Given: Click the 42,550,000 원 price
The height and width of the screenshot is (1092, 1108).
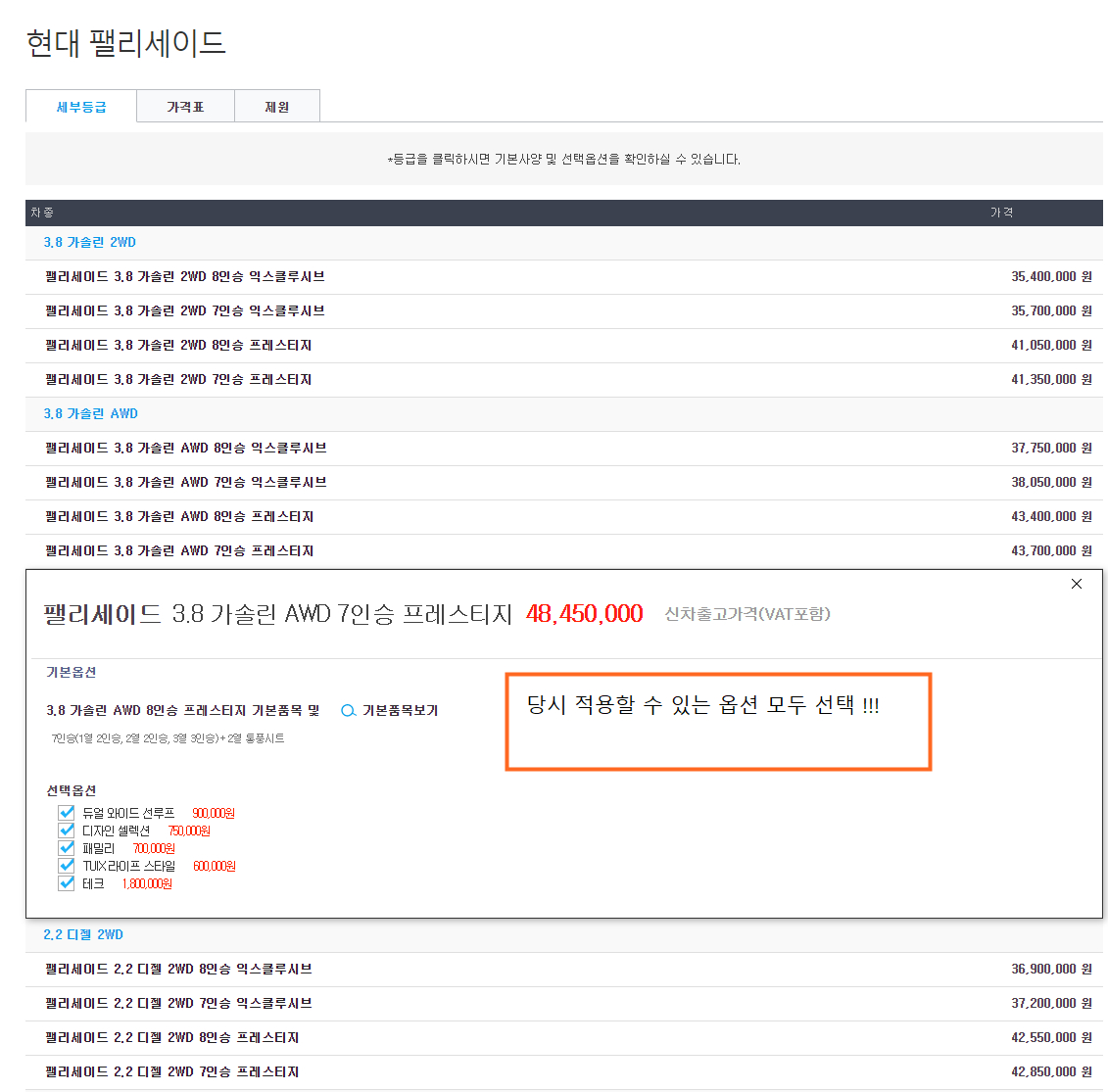Looking at the screenshot, I should [1051, 1037].
